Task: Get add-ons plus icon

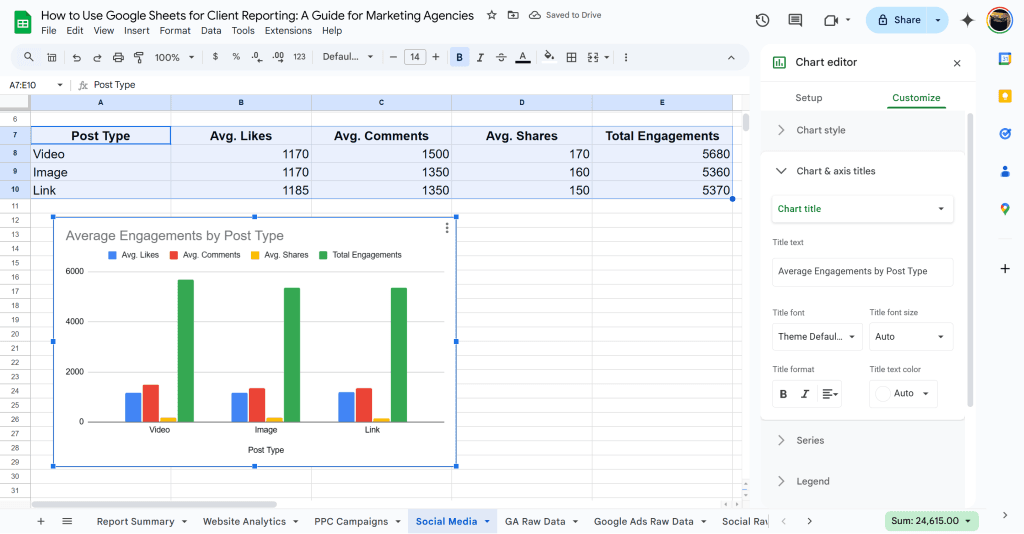Action: [x=1005, y=268]
